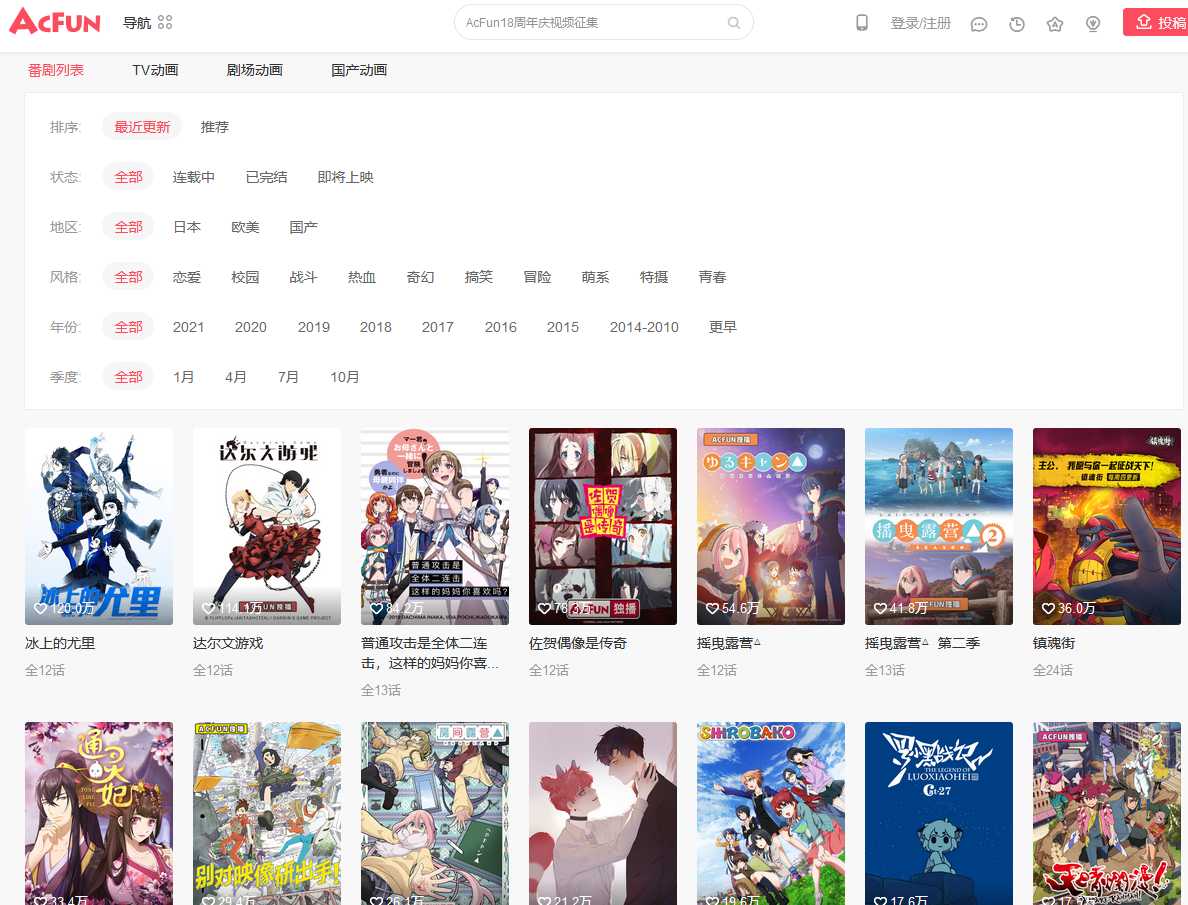Choose the 2021 year filter
The width and height of the screenshot is (1188, 905).
[188, 327]
